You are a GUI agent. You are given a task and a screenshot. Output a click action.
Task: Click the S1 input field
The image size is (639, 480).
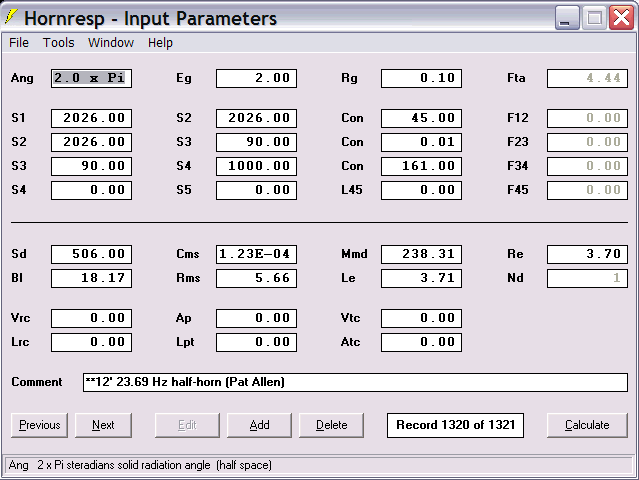[91, 118]
